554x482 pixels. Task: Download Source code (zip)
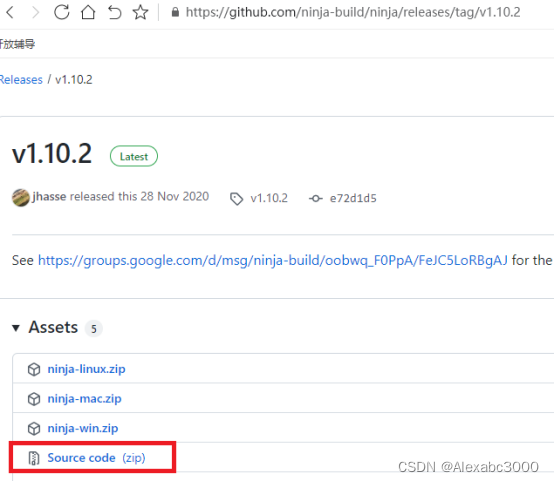[96, 458]
